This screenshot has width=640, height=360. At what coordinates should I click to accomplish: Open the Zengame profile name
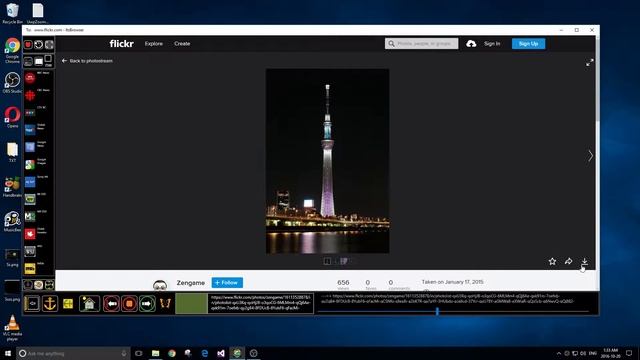(x=191, y=282)
